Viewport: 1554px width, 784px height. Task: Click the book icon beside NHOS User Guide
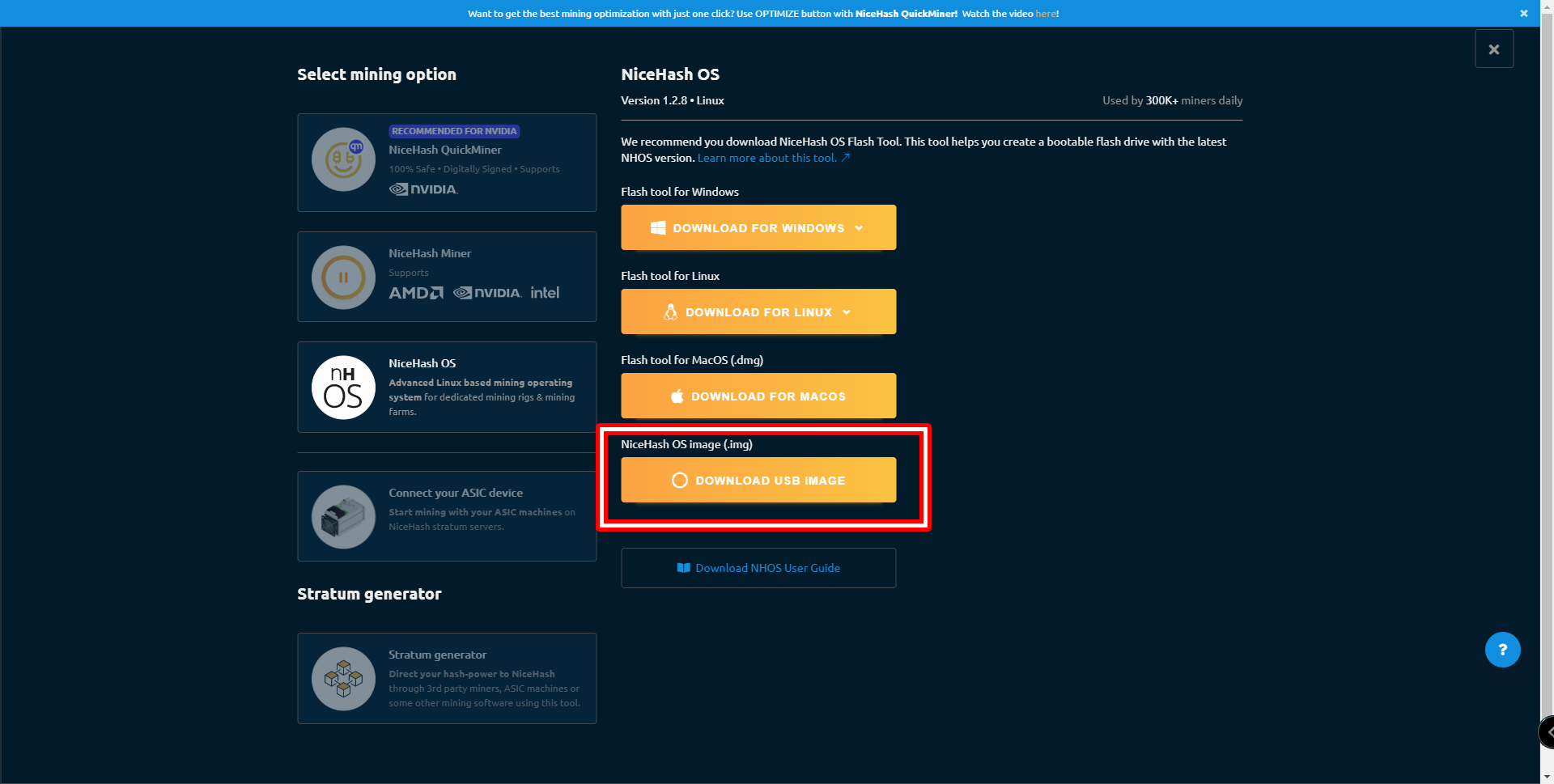pos(684,568)
